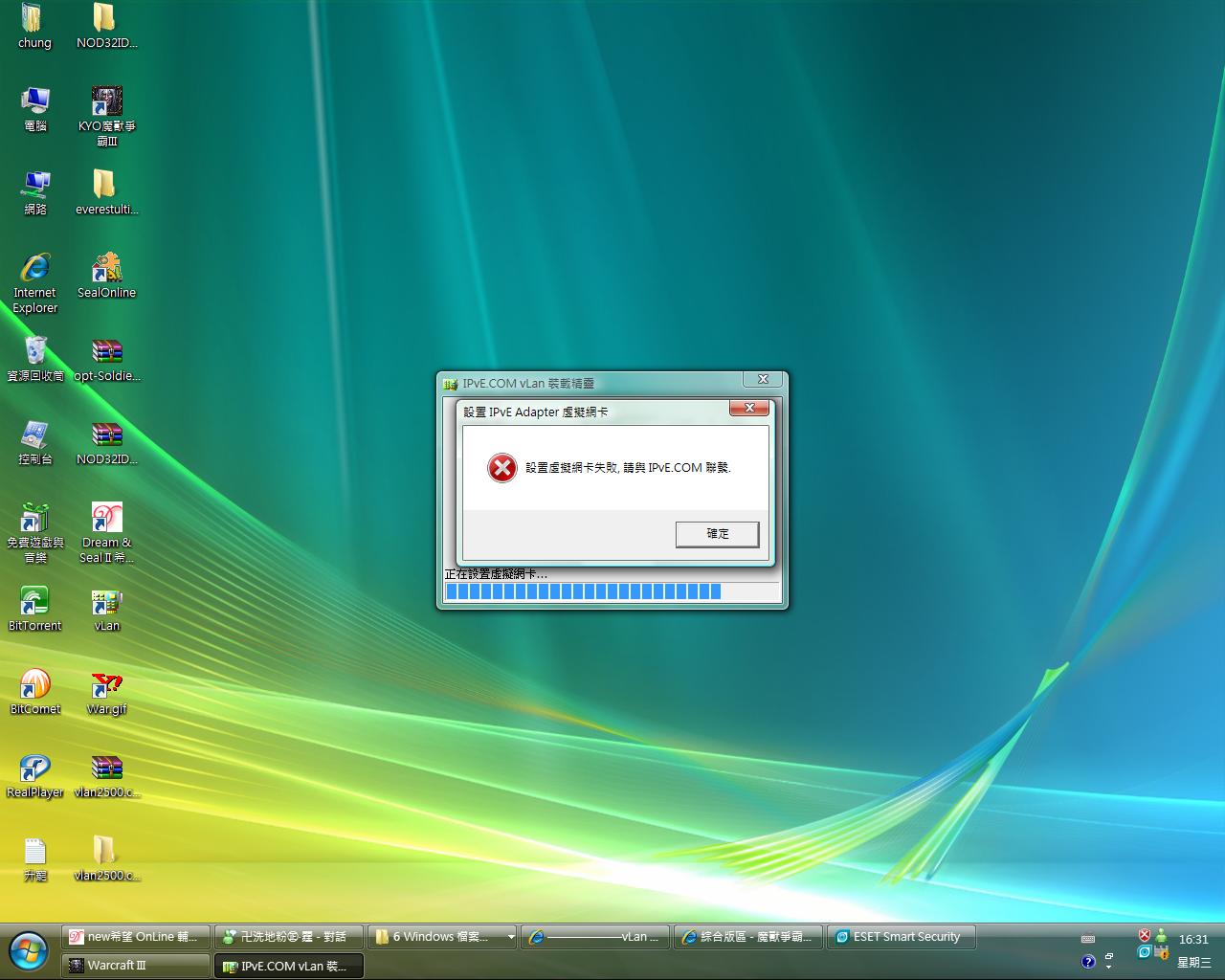Launch the BitComet desktop shortcut
This screenshot has height=980, width=1225.
(x=34, y=692)
